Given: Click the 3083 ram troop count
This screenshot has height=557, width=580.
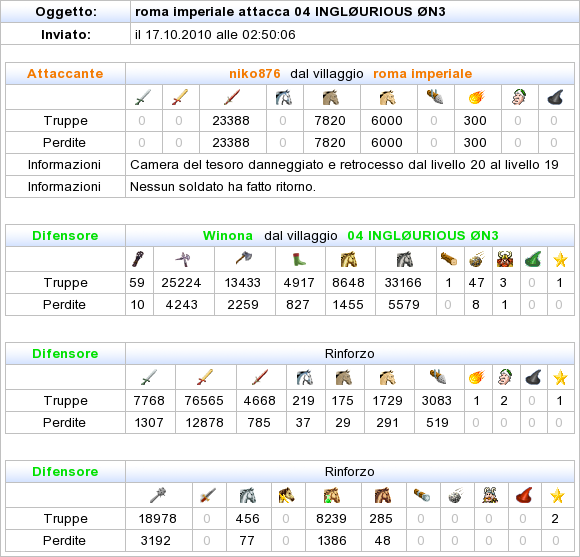Looking at the screenshot, I should [437, 401].
